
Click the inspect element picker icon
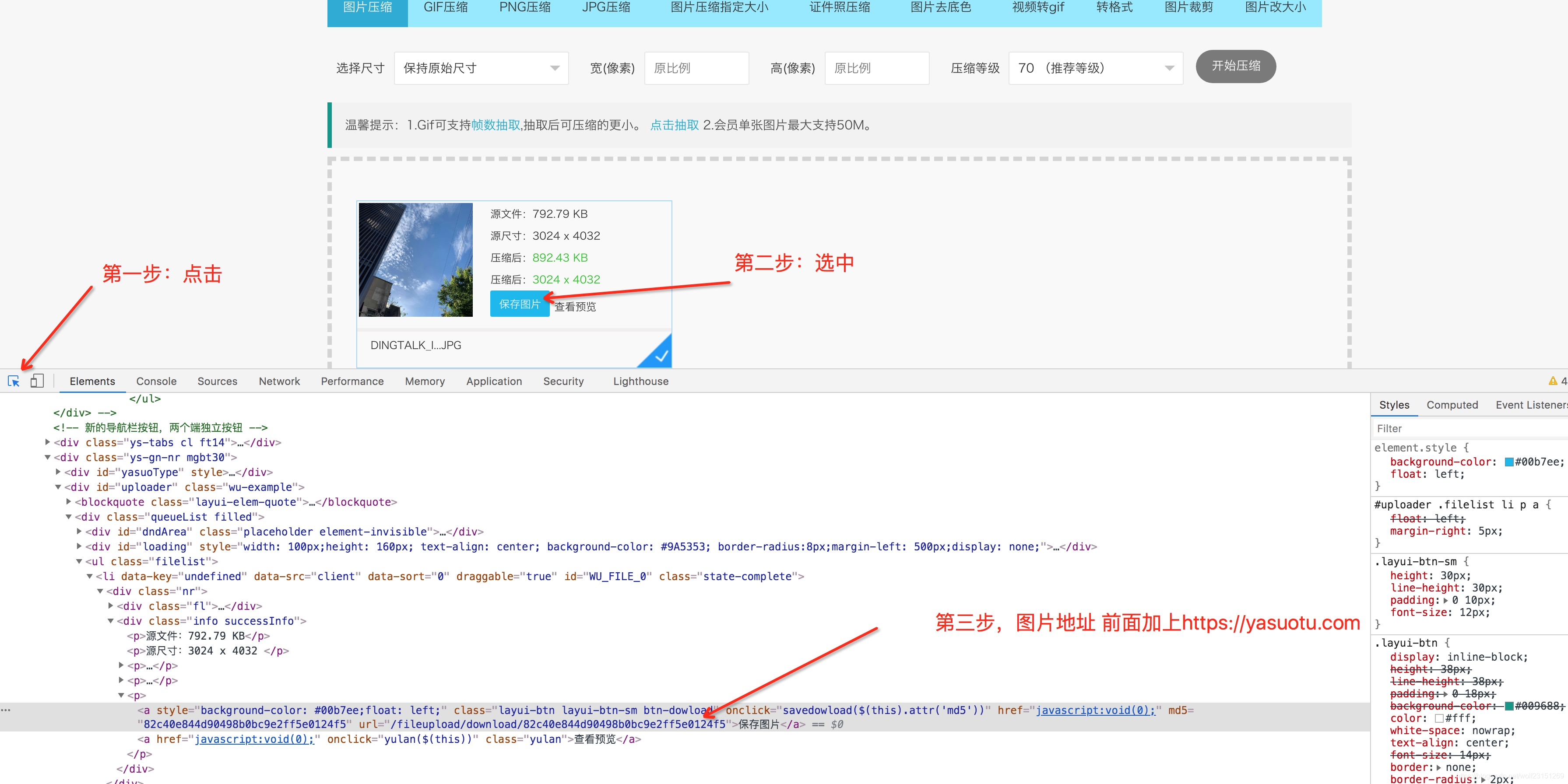[14, 381]
